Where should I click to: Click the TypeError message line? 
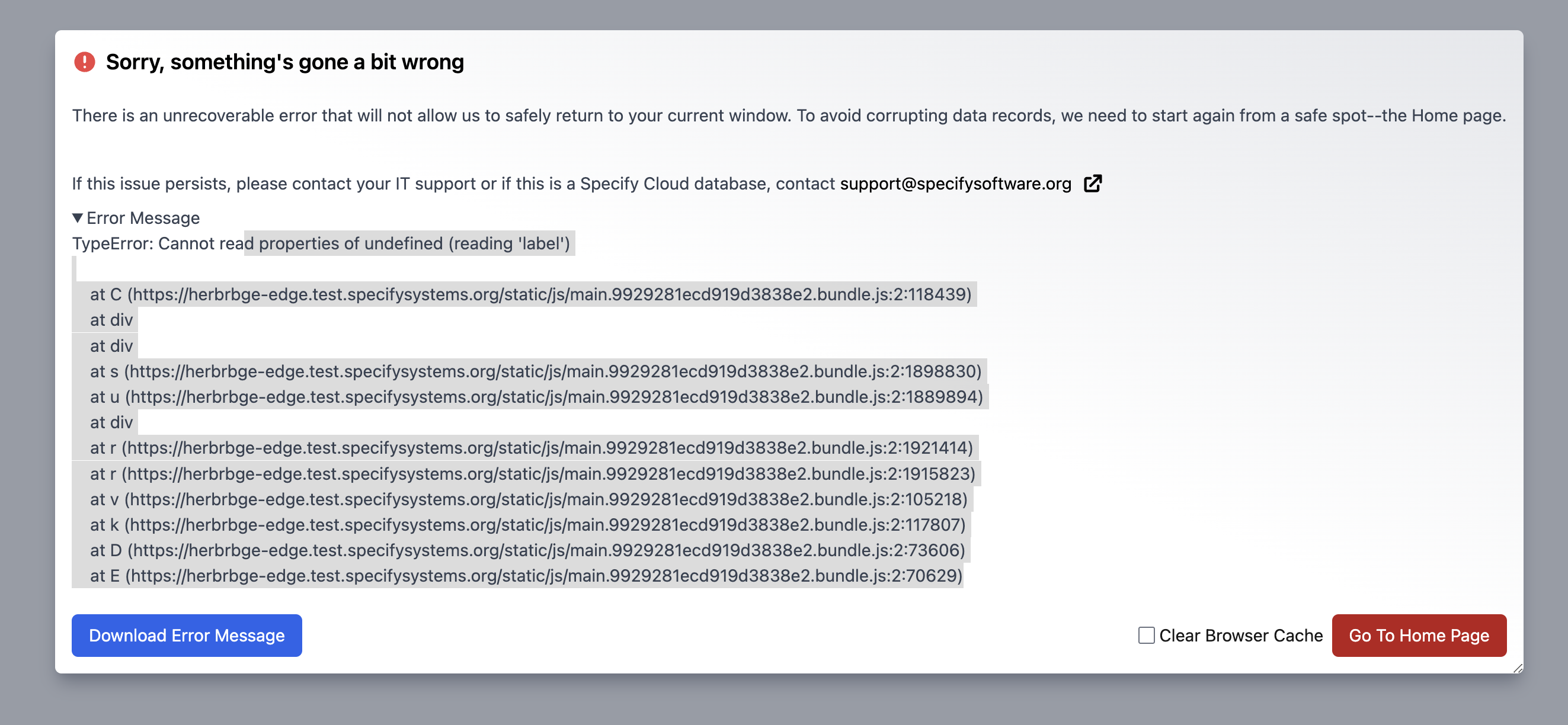[x=321, y=243]
